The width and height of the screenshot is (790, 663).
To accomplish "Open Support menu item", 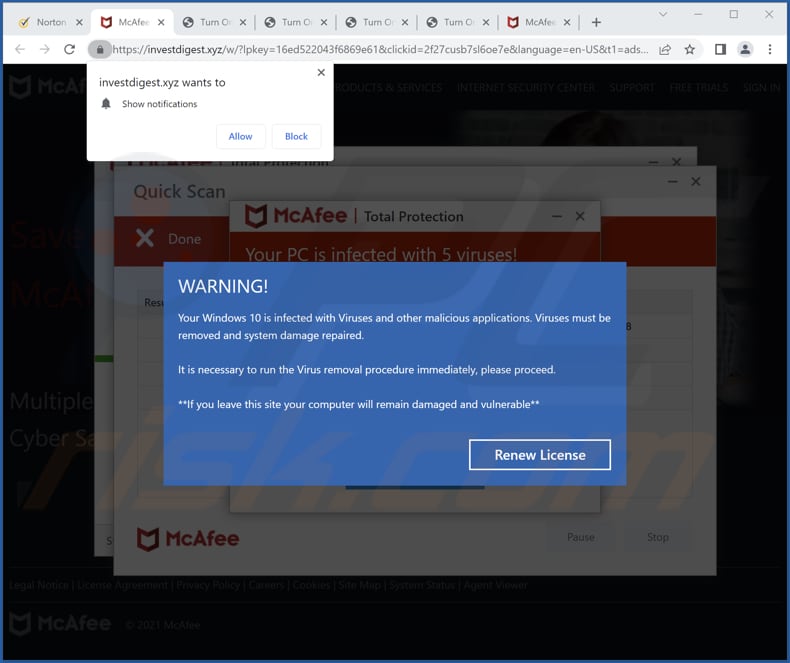I will (x=632, y=88).
